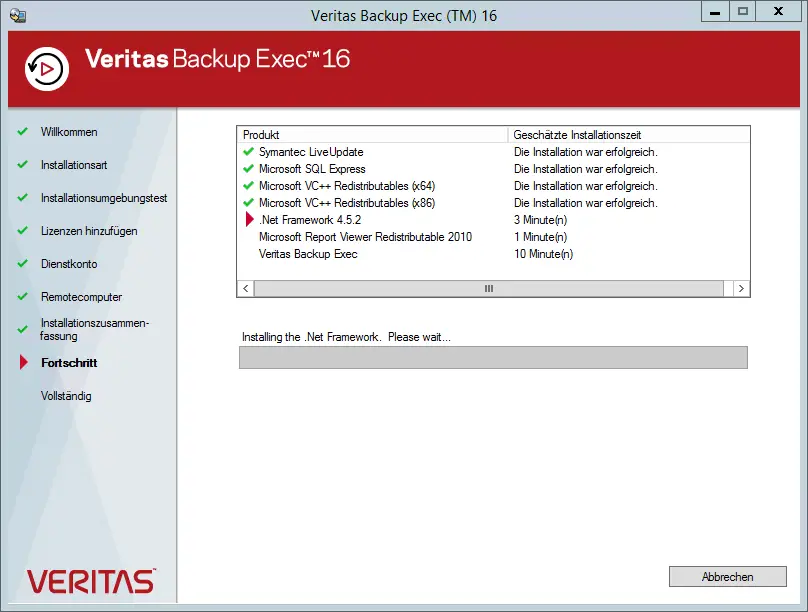
Task: Click the red arrow beside Fortschritt
Action: (x=23, y=362)
